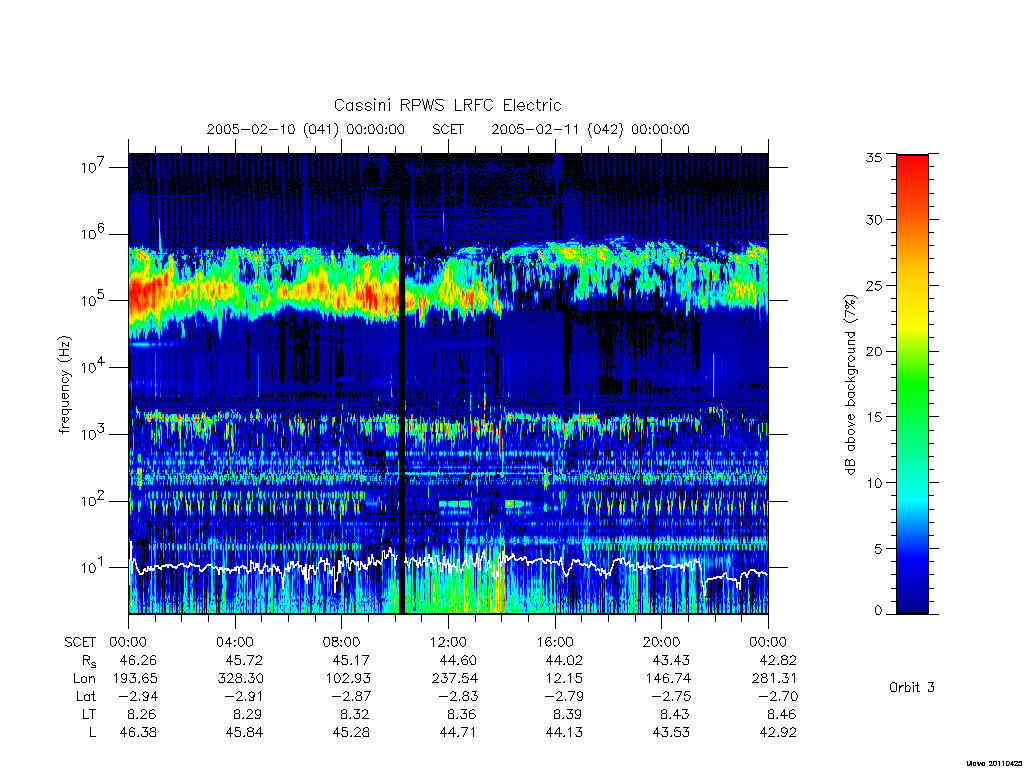Click the 'dB above background (7%)' label
Image resolution: width=1024 pixels, height=768 pixels.
850,385
